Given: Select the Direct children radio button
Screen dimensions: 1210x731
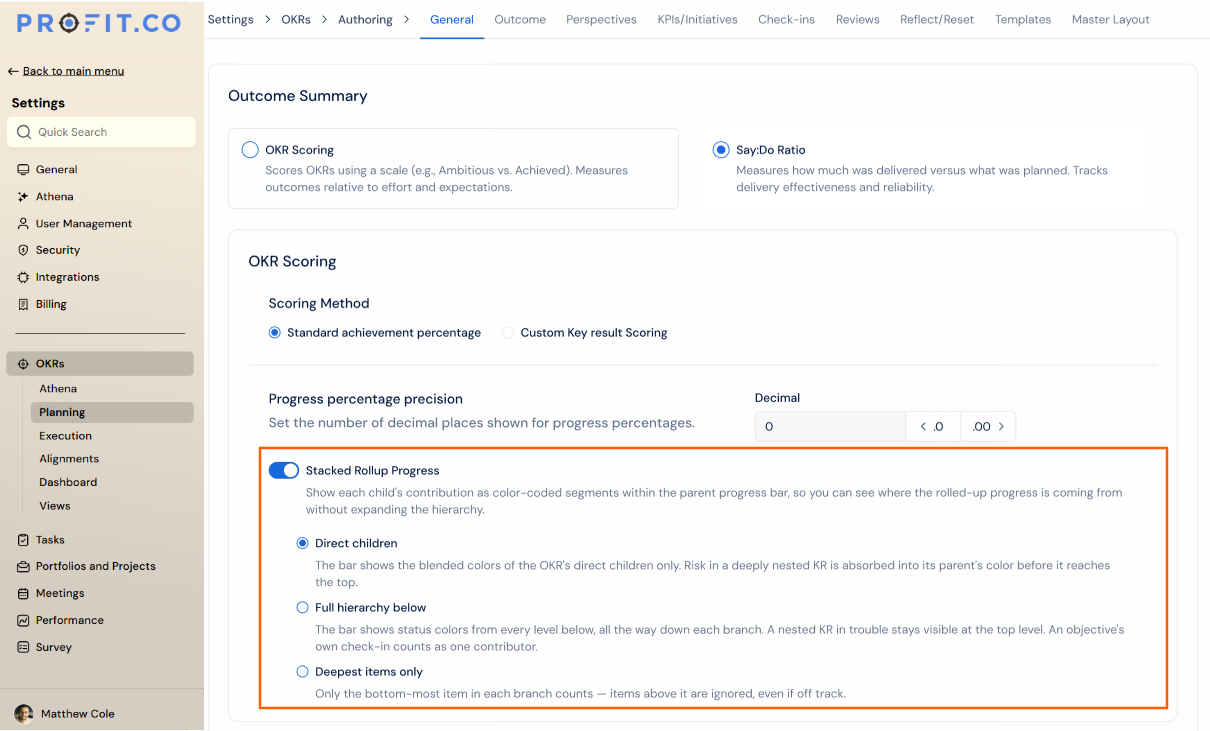Looking at the screenshot, I should tap(303, 543).
